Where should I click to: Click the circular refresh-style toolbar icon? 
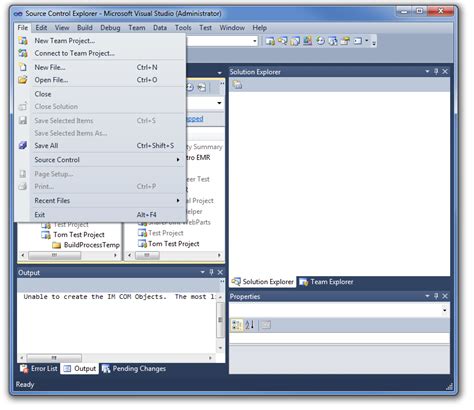tap(320, 41)
